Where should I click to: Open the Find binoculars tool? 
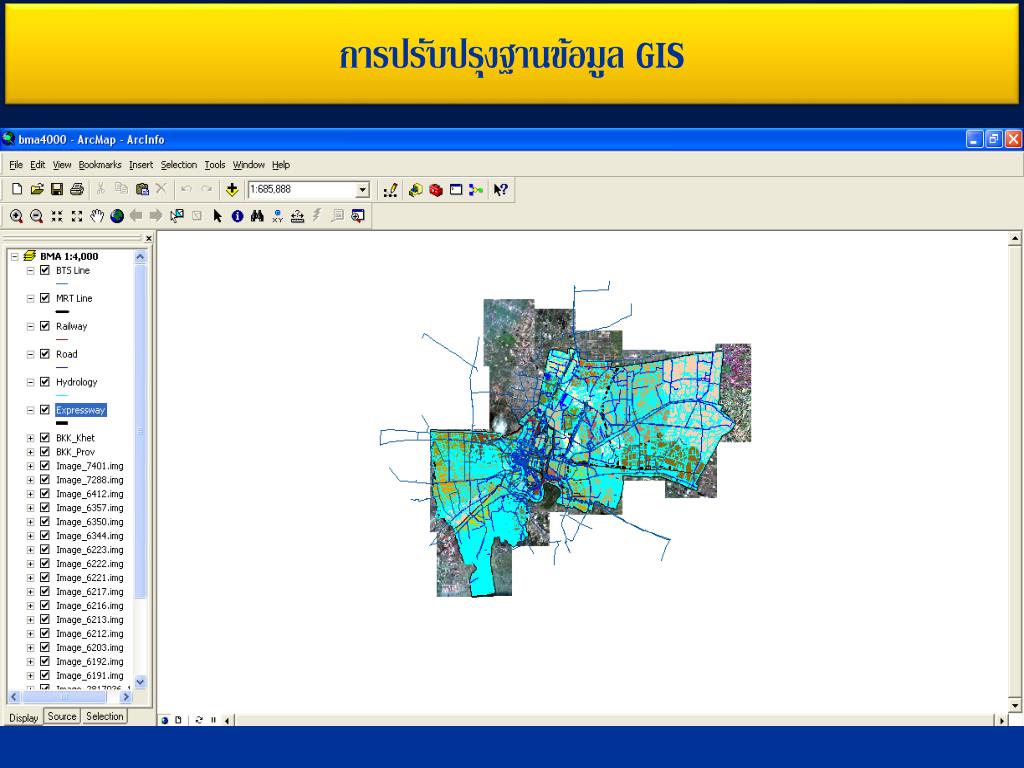click(257, 216)
